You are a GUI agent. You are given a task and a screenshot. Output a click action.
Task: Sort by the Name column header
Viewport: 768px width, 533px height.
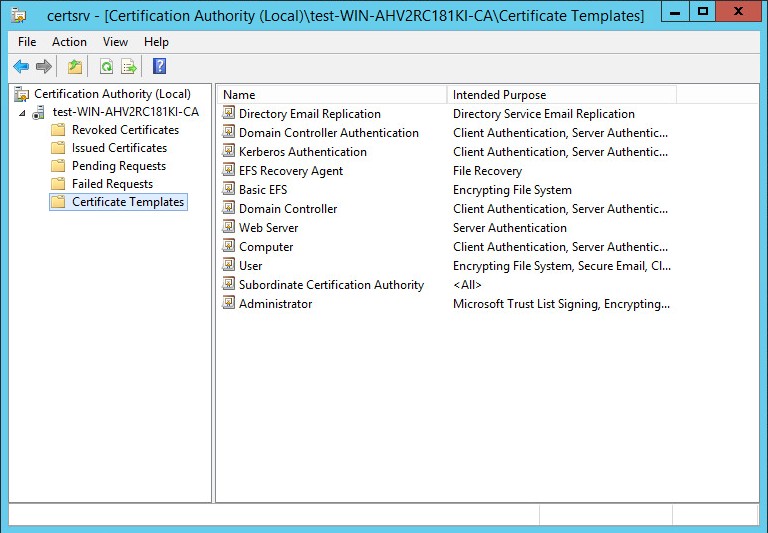[x=332, y=95]
